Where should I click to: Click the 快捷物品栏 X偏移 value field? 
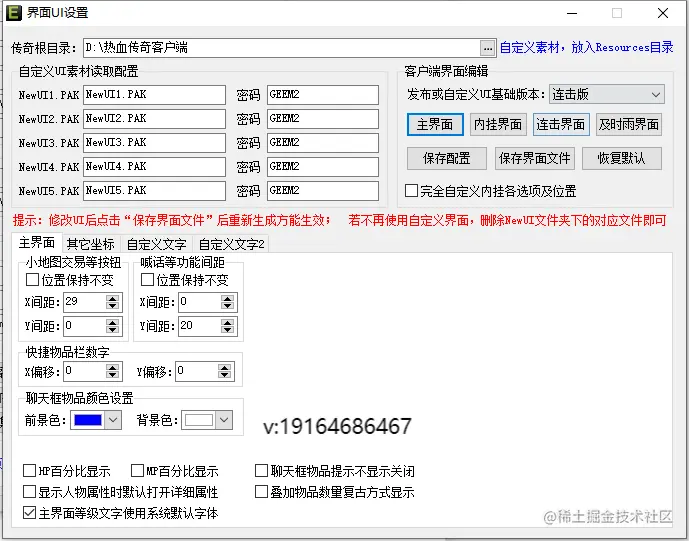pos(85,371)
